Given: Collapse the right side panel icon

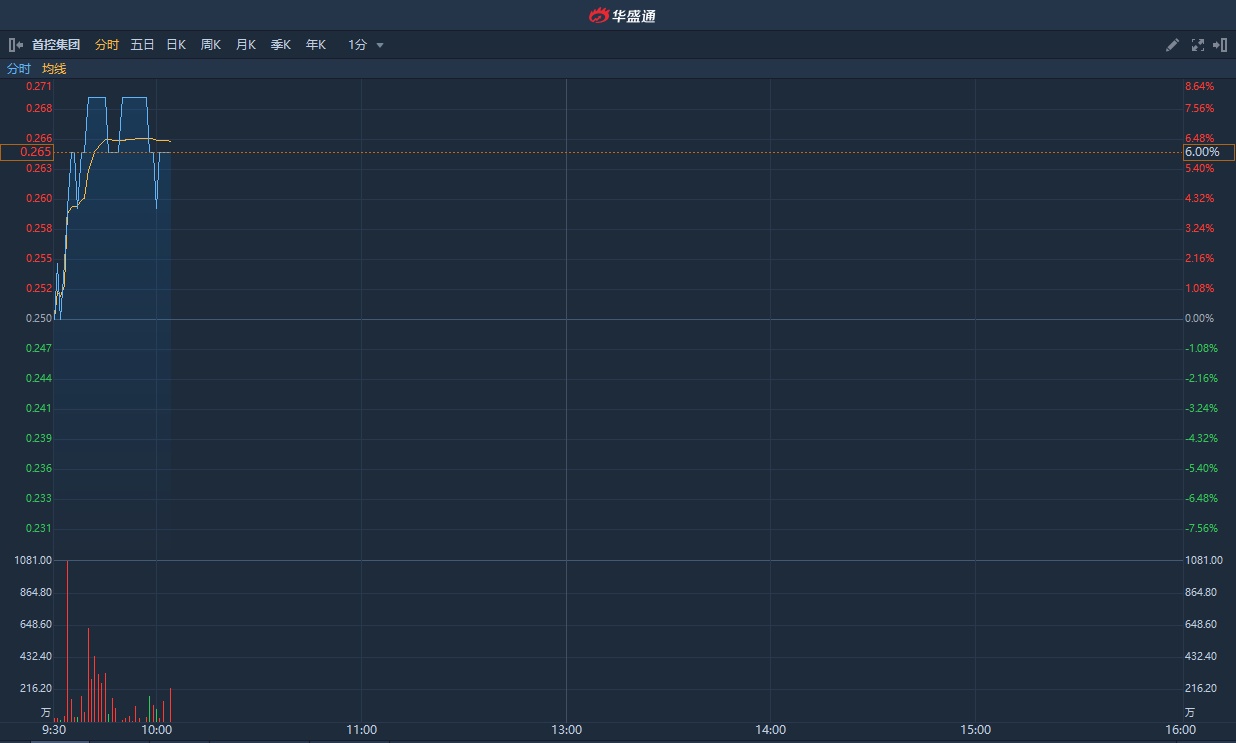Looking at the screenshot, I should (1220, 45).
